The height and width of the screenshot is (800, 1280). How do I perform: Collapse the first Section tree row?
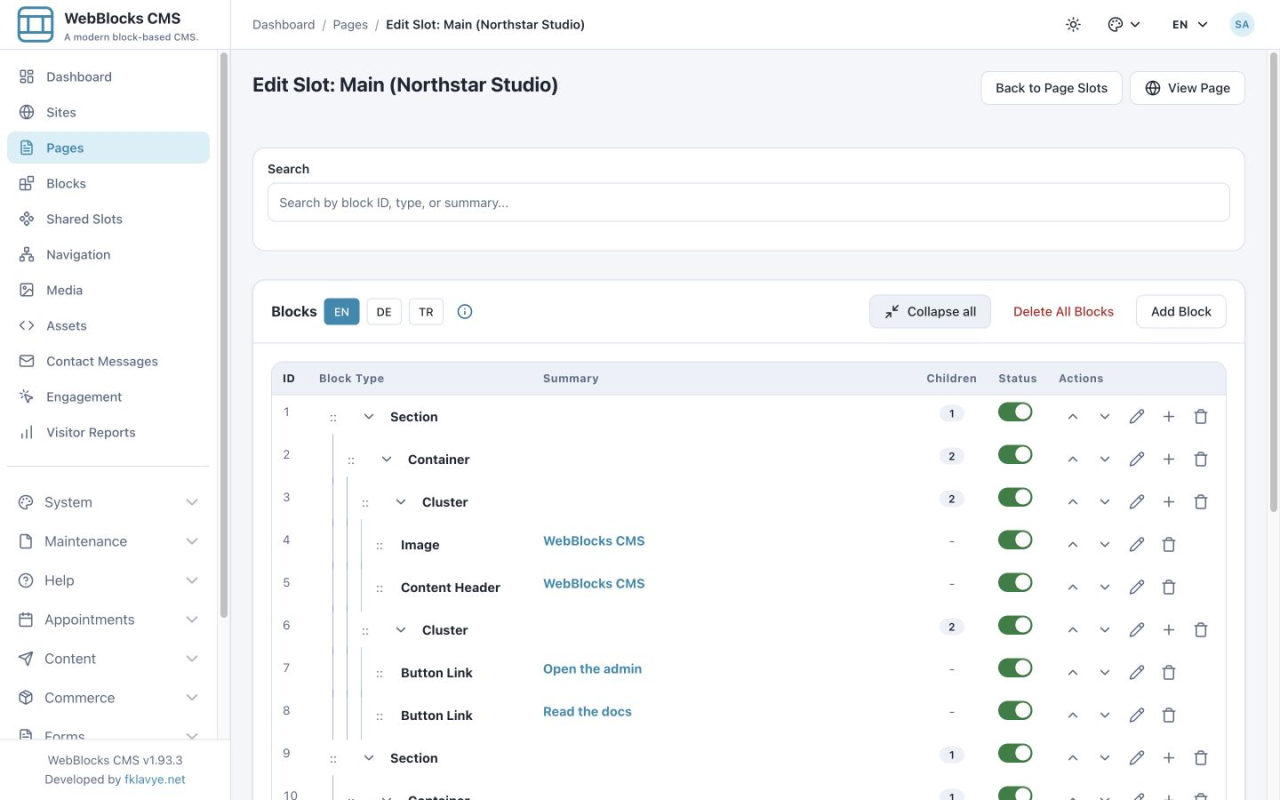click(x=369, y=417)
